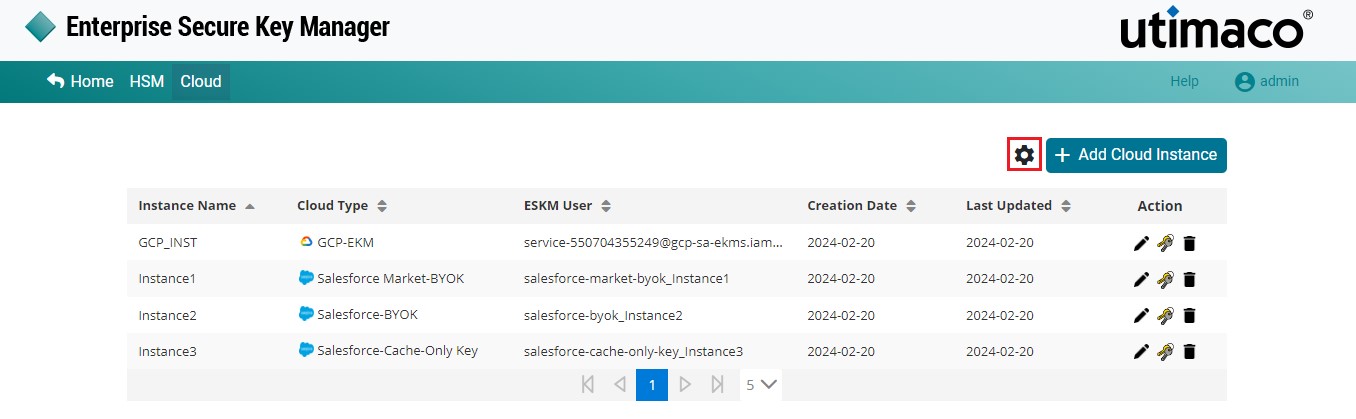Click the Utimaco logo

(1216, 30)
